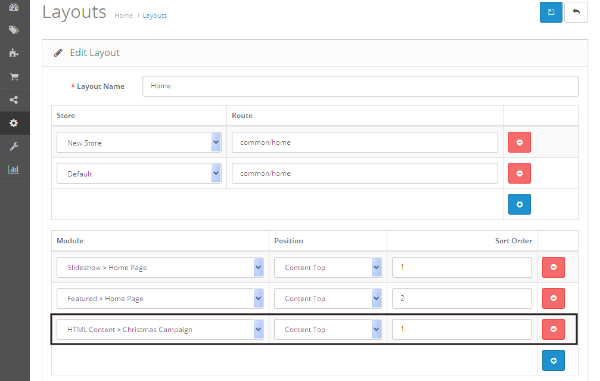The image size is (600, 381).
Task: Click the sort order field for Slideshow
Action: [462, 267]
